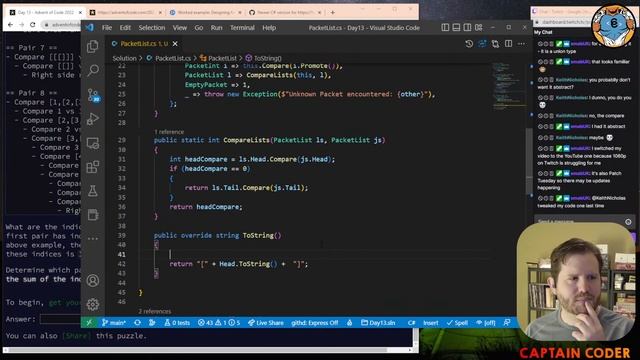Open the C# language mode selector
This screenshot has width=640, height=360.
pyautogui.click(x=411, y=322)
